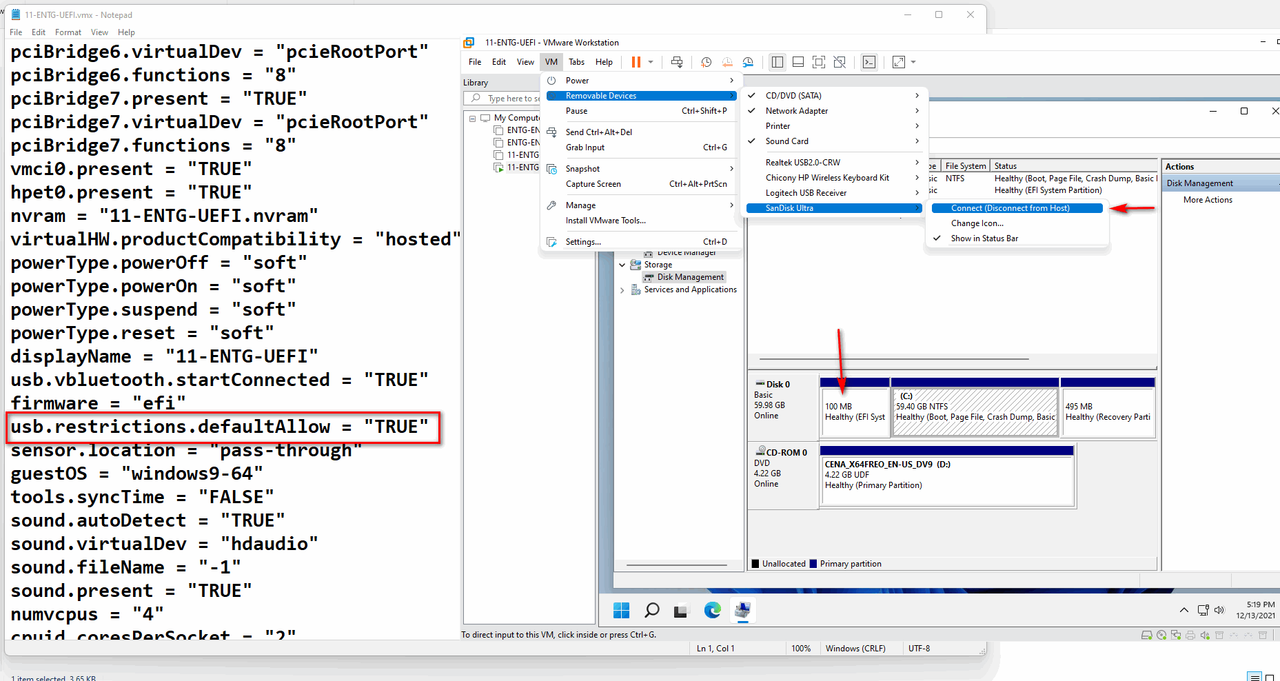
Task: Click the Send Ctrl+Alt+Del toolbar icon
Action: 677,62
